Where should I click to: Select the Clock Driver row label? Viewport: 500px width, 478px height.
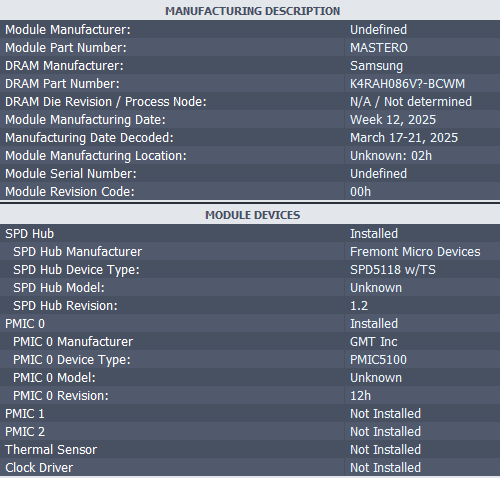coord(39,468)
